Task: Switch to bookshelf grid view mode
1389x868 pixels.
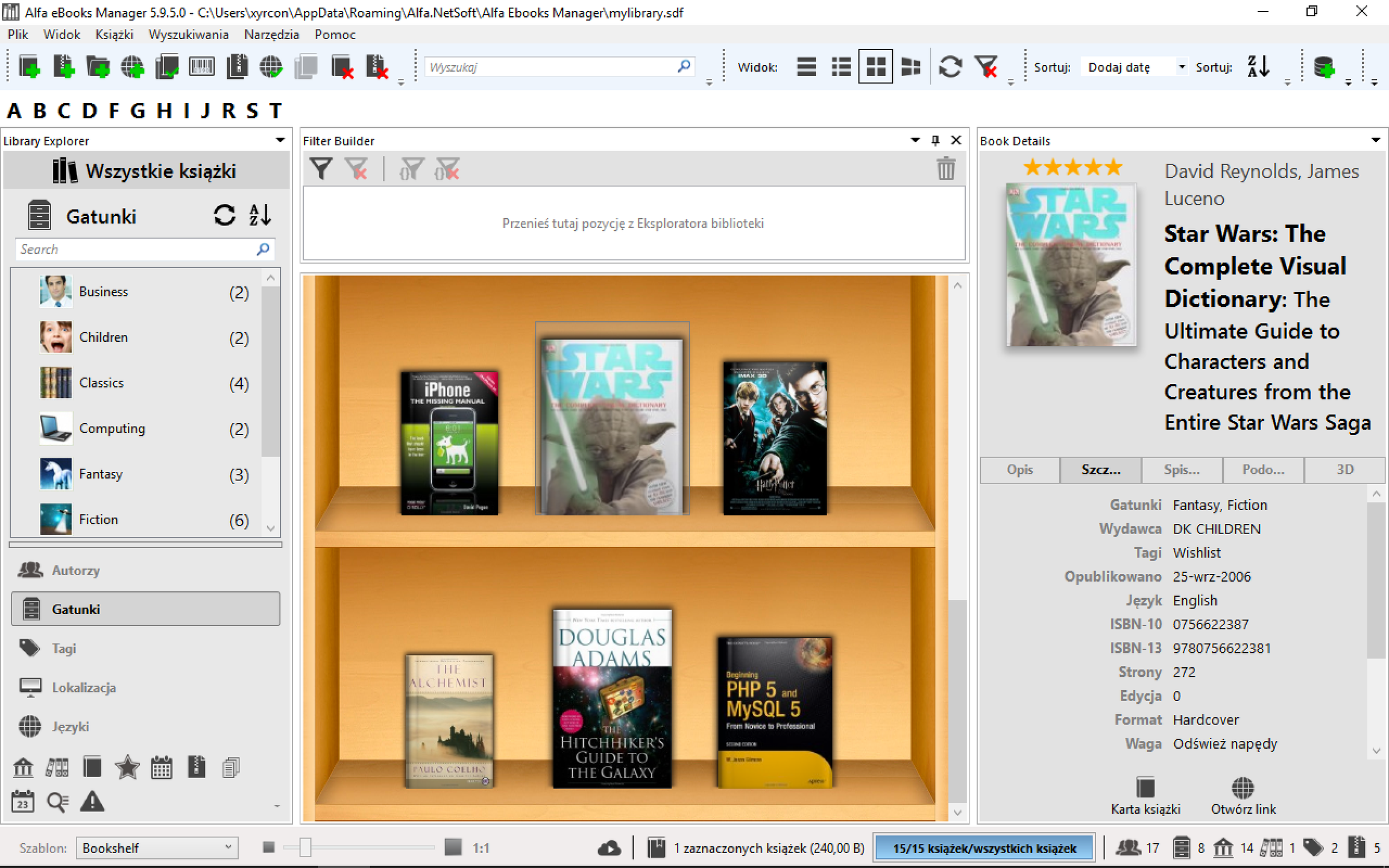Action: tap(875, 66)
